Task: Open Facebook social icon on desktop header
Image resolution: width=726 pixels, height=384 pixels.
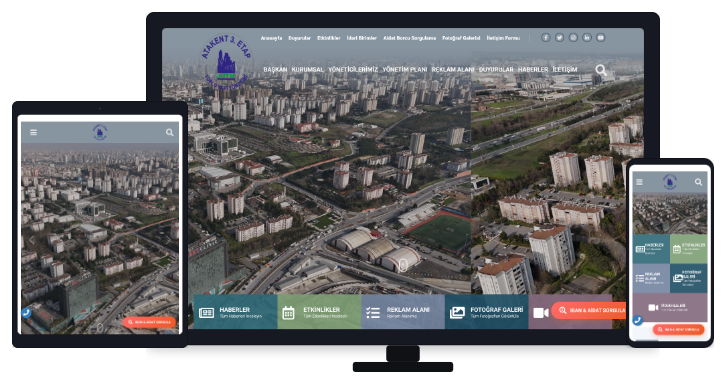Action: 545,38
